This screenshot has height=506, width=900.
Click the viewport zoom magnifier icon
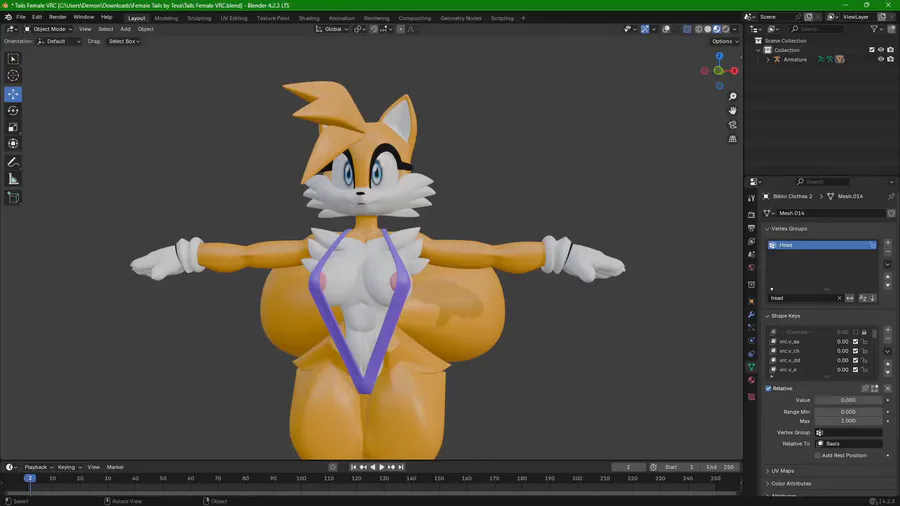pyautogui.click(x=732, y=97)
